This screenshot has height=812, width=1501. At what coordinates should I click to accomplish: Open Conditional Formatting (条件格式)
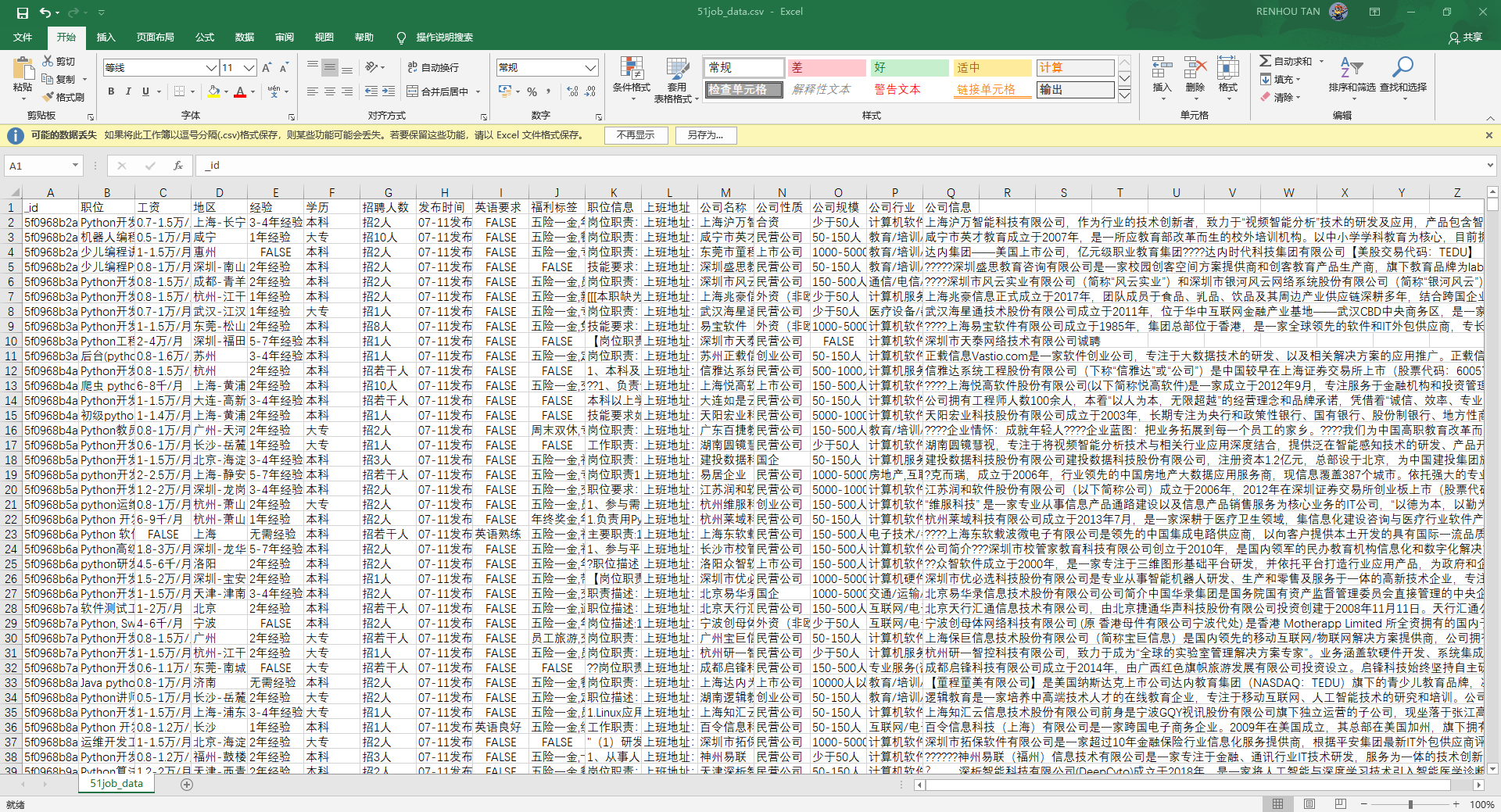[632, 80]
